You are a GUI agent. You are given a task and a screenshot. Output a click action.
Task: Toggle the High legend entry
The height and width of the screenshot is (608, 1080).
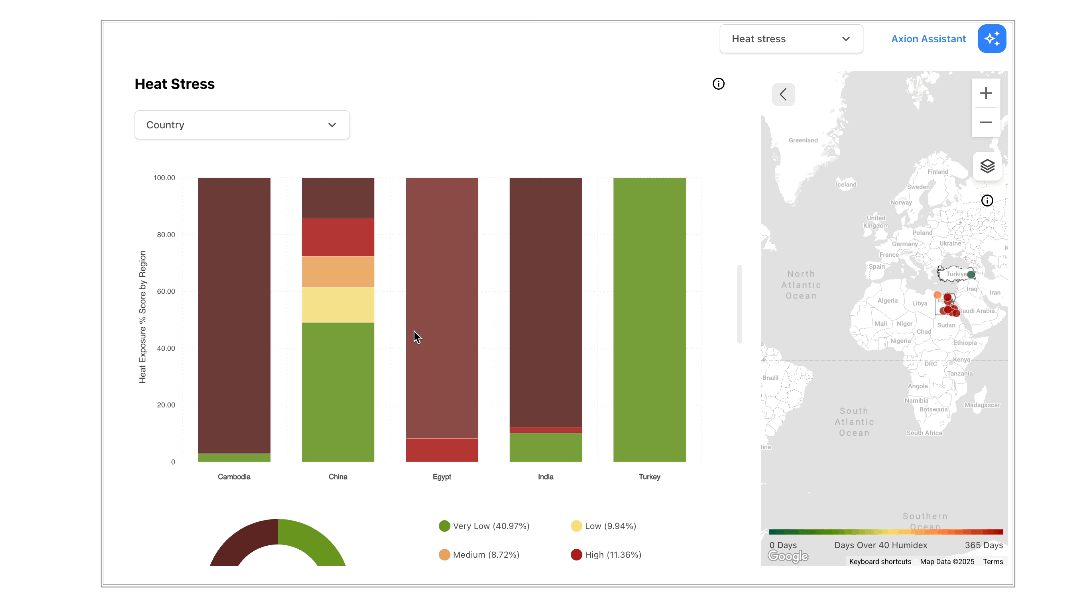click(x=606, y=555)
